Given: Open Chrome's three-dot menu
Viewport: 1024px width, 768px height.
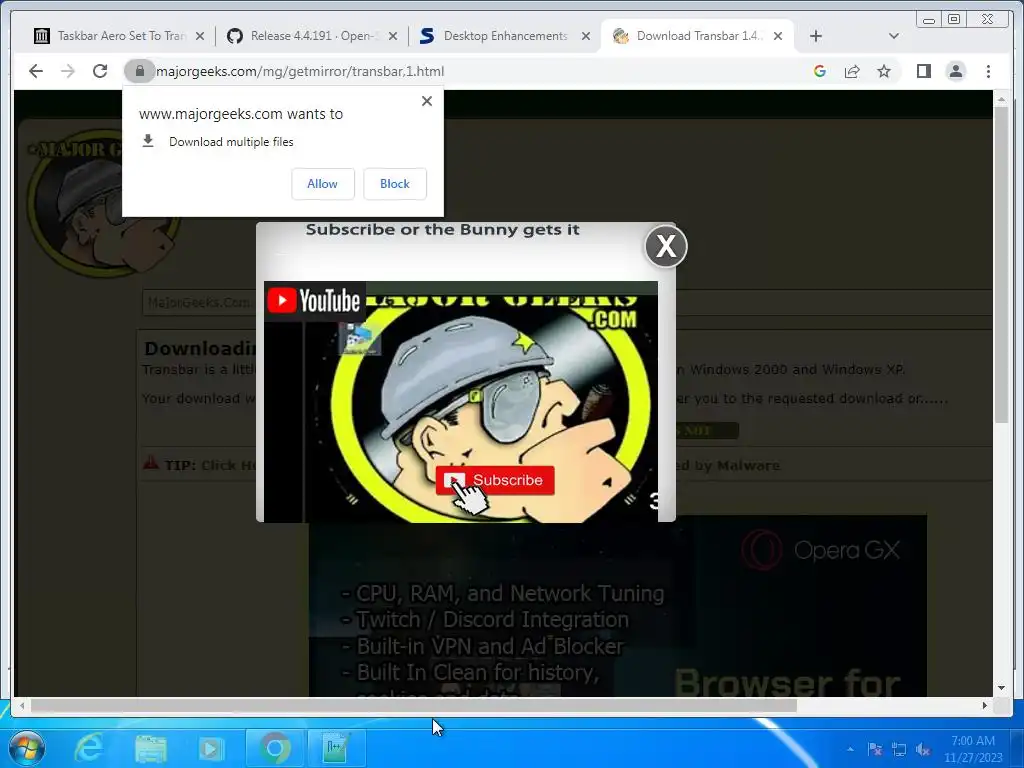Looking at the screenshot, I should click(988, 71).
